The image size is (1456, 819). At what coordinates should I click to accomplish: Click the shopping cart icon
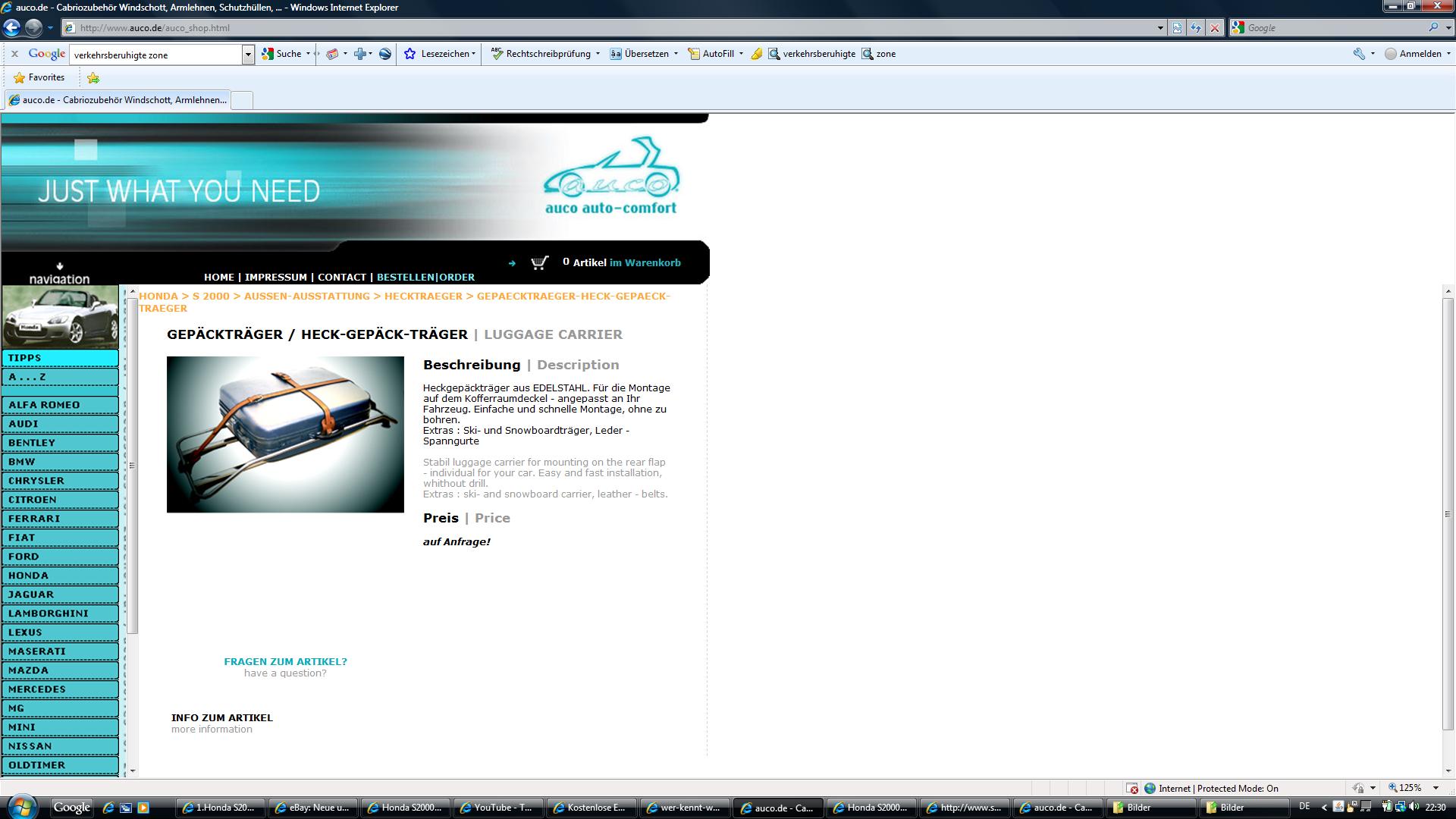click(539, 263)
